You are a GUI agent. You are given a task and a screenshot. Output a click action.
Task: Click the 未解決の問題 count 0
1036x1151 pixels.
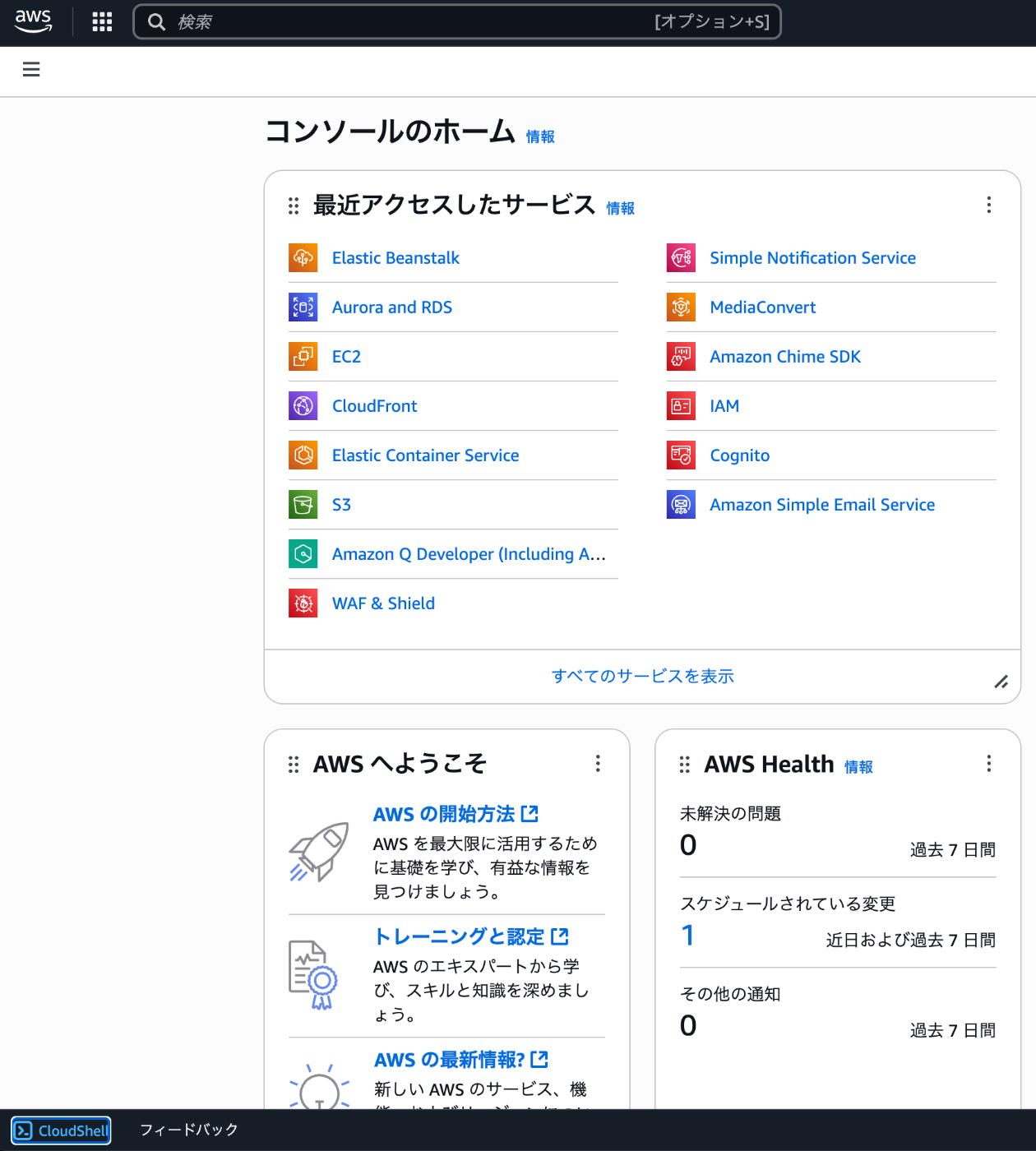(x=688, y=845)
